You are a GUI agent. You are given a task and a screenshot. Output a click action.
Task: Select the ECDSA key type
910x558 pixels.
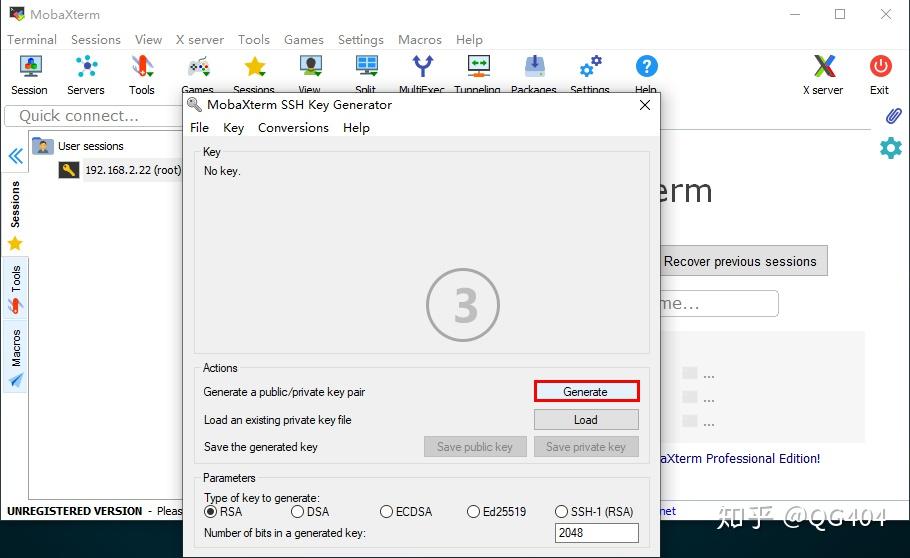coord(386,512)
